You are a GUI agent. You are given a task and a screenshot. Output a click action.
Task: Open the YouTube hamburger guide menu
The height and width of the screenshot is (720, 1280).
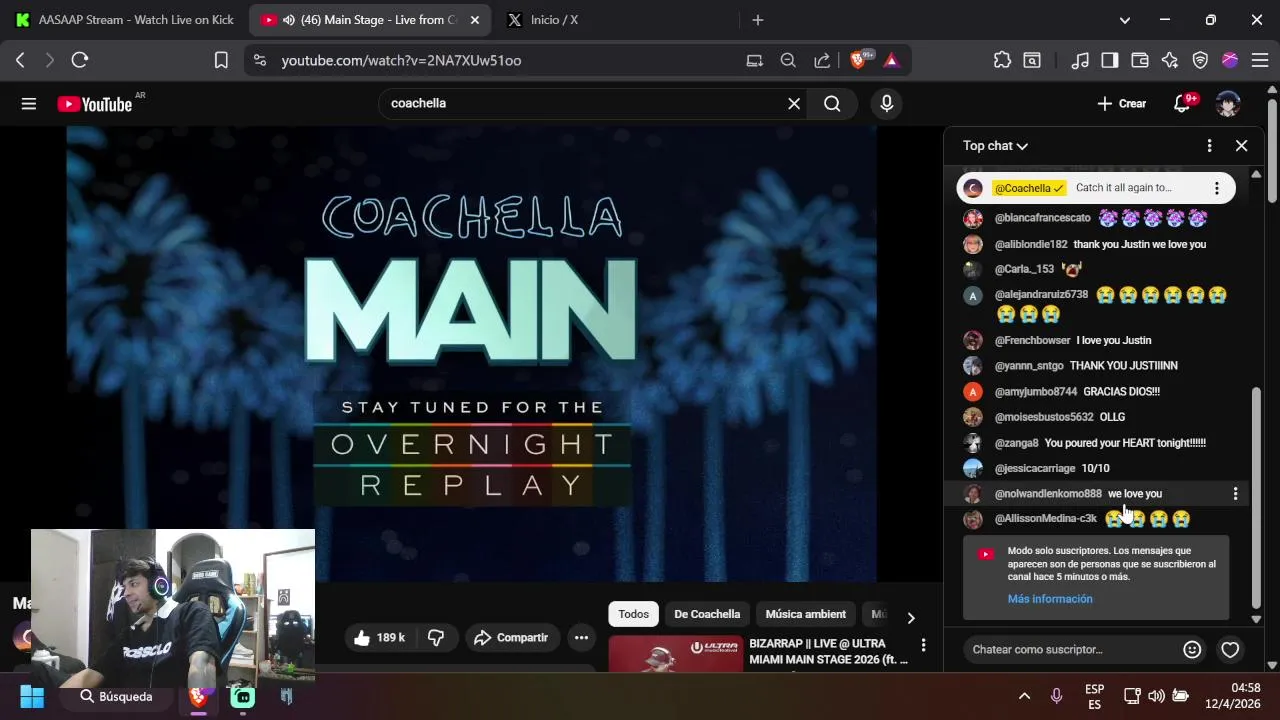coord(29,104)
